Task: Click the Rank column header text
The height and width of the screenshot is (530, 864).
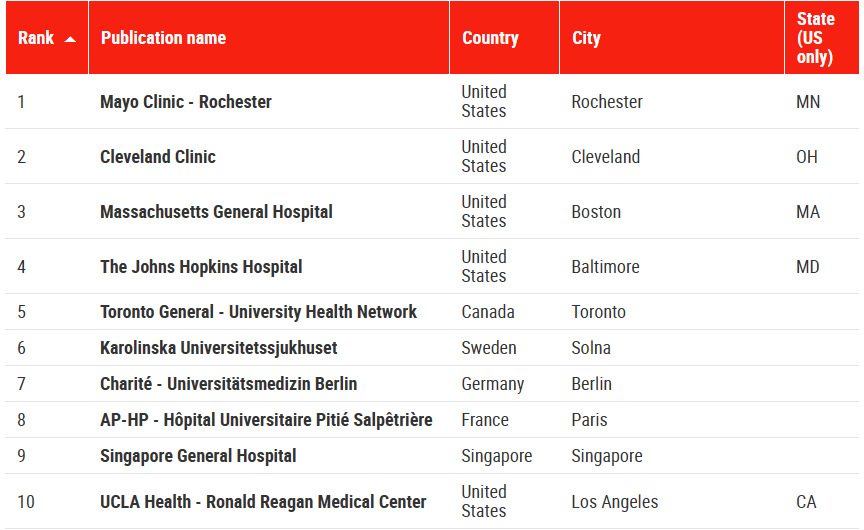Action: pyautogui.click(x=36, y=38)
